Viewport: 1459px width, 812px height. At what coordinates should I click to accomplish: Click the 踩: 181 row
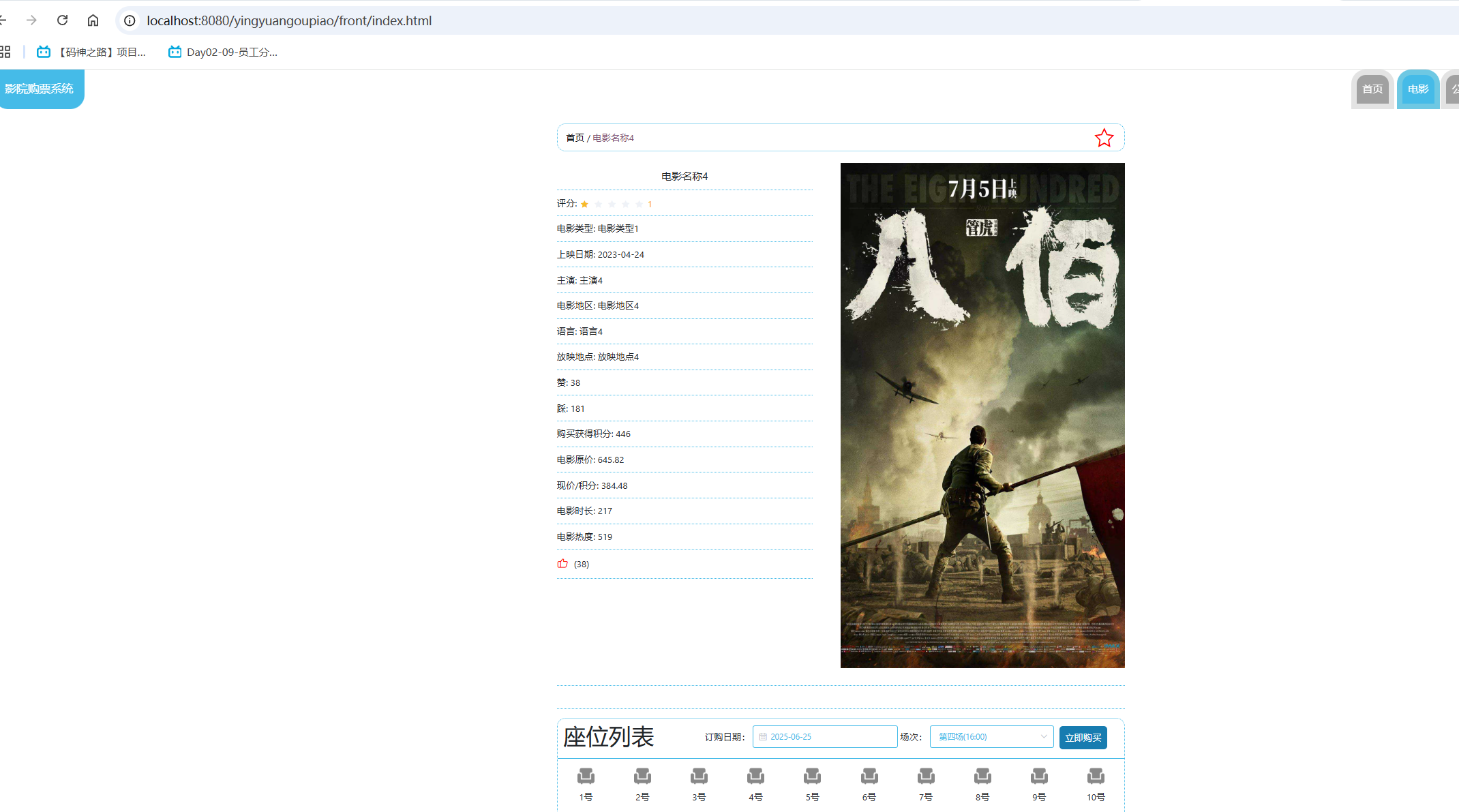(x=685, y=408)
